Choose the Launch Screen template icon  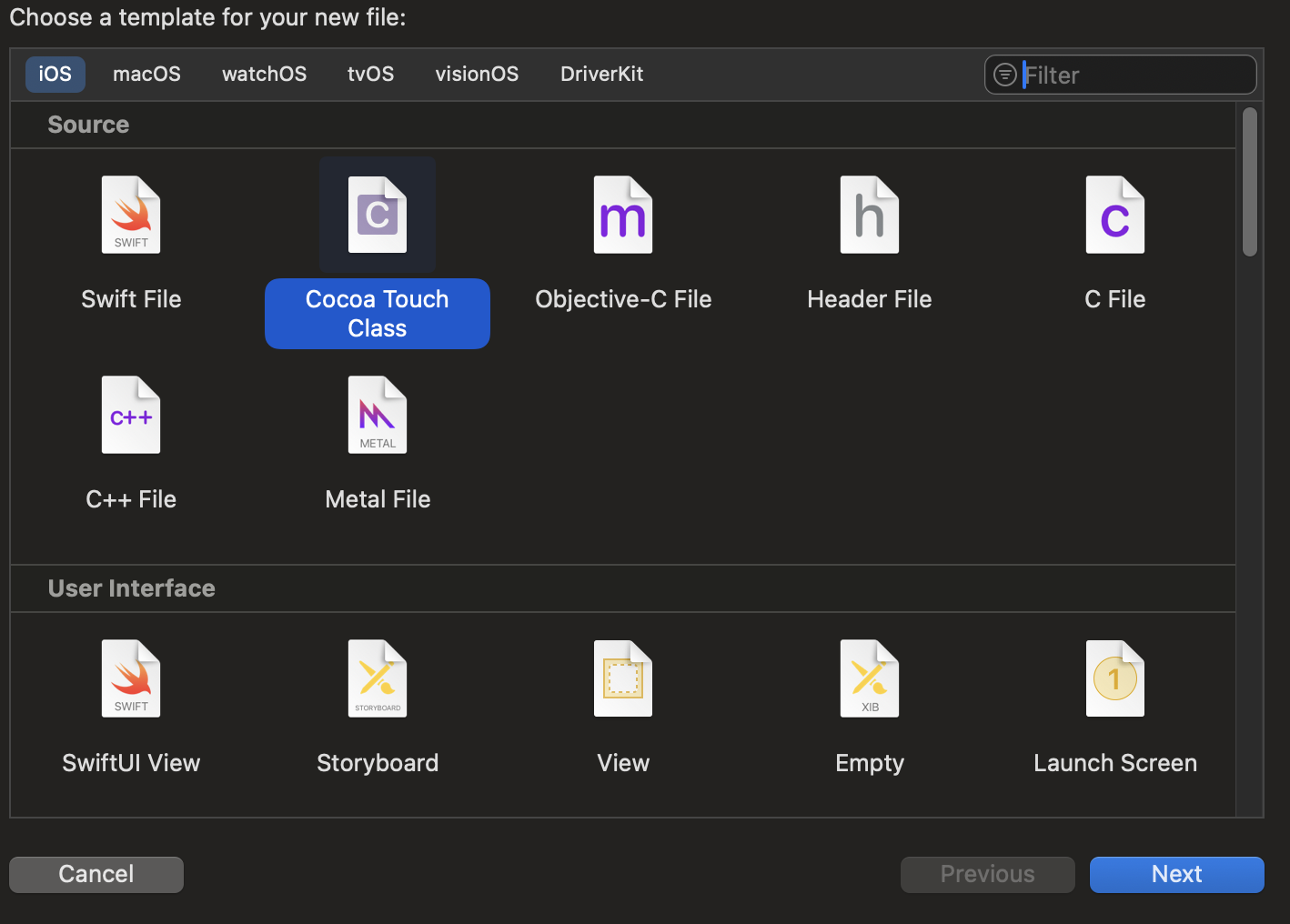tap(1115, 678)
